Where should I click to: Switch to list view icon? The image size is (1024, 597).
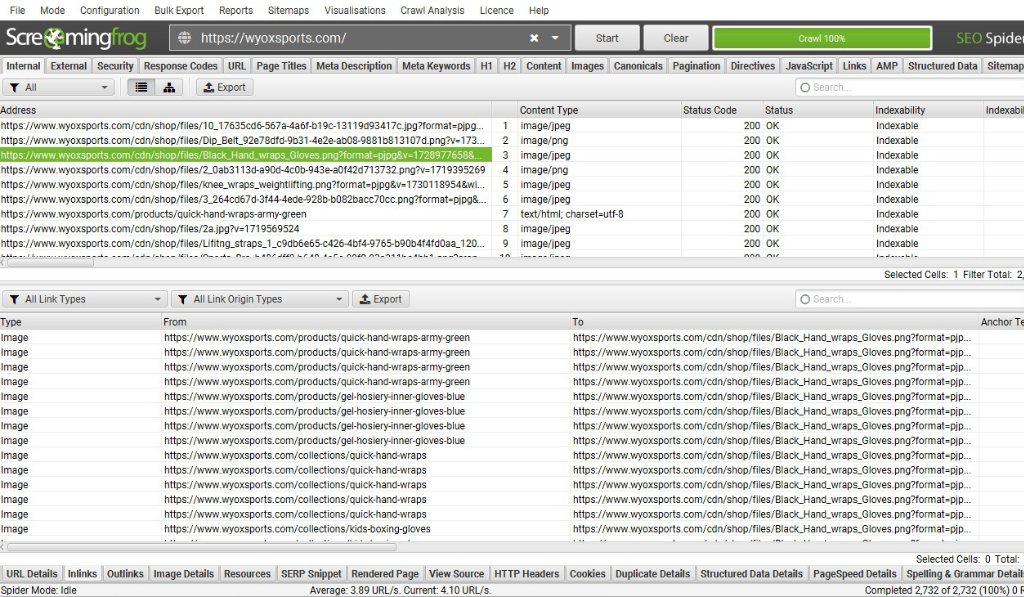(x=141, y=88)
